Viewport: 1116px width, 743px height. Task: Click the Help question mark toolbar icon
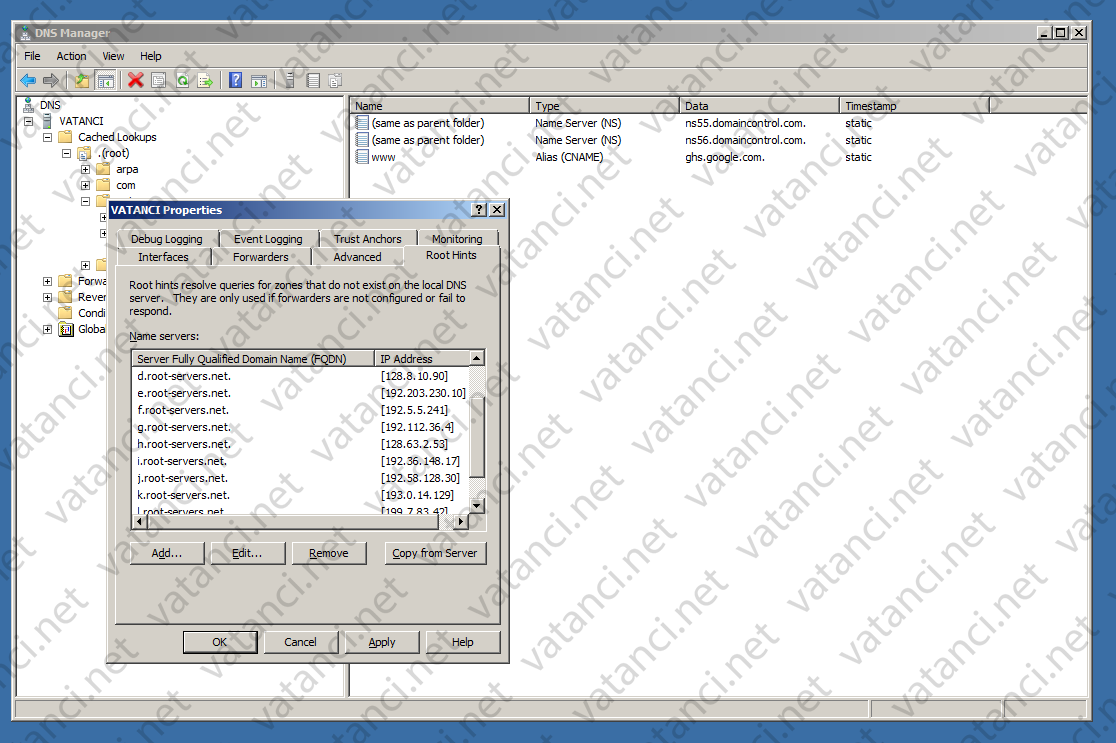coord(236,80)
